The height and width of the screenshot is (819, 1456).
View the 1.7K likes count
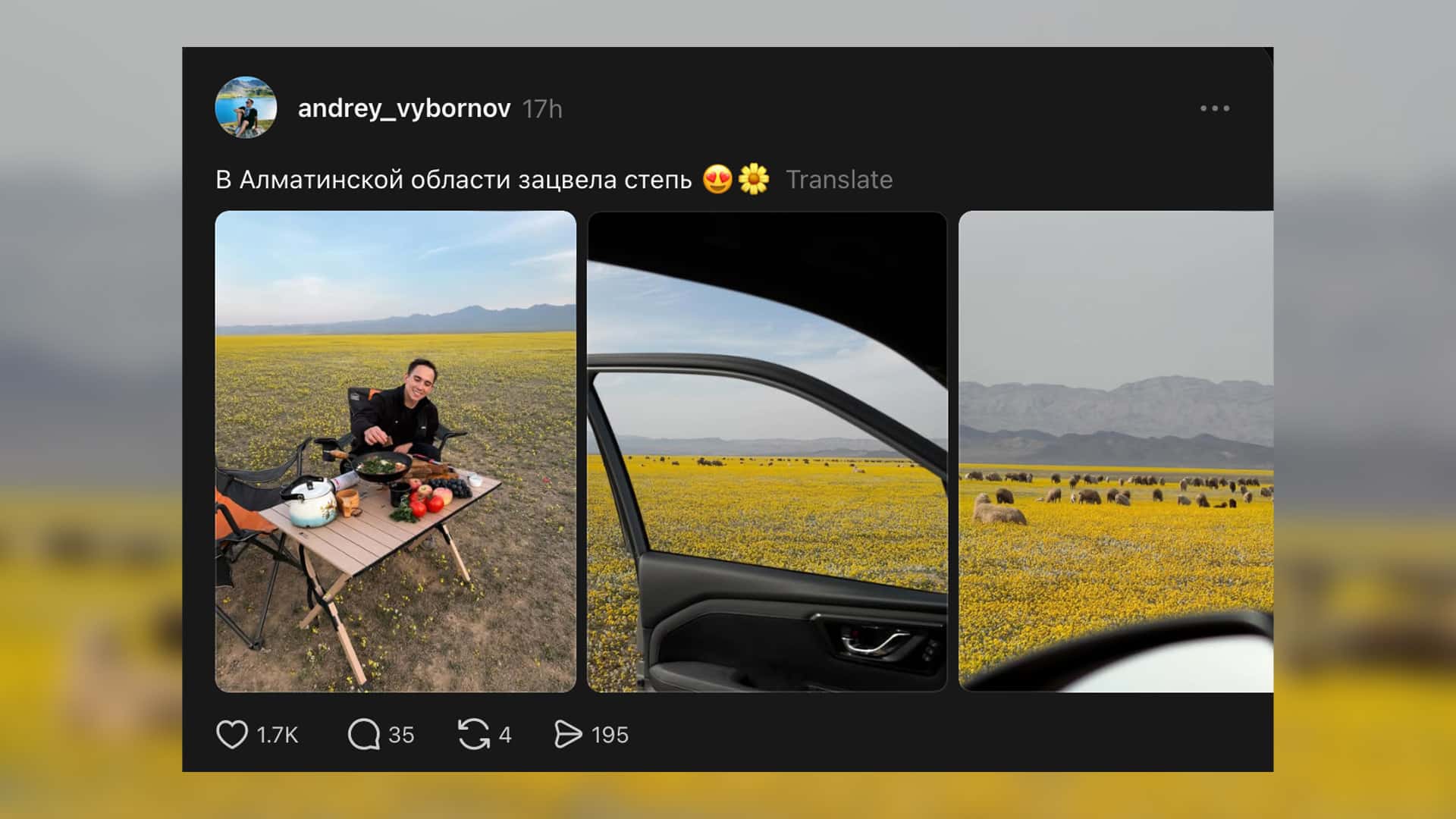[278, 735]
